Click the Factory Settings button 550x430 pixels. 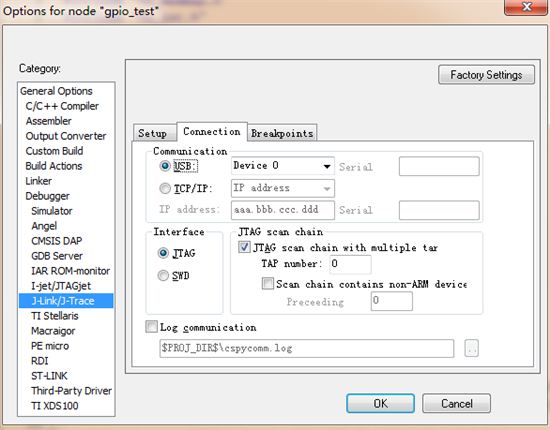click(x=486, y=75)
